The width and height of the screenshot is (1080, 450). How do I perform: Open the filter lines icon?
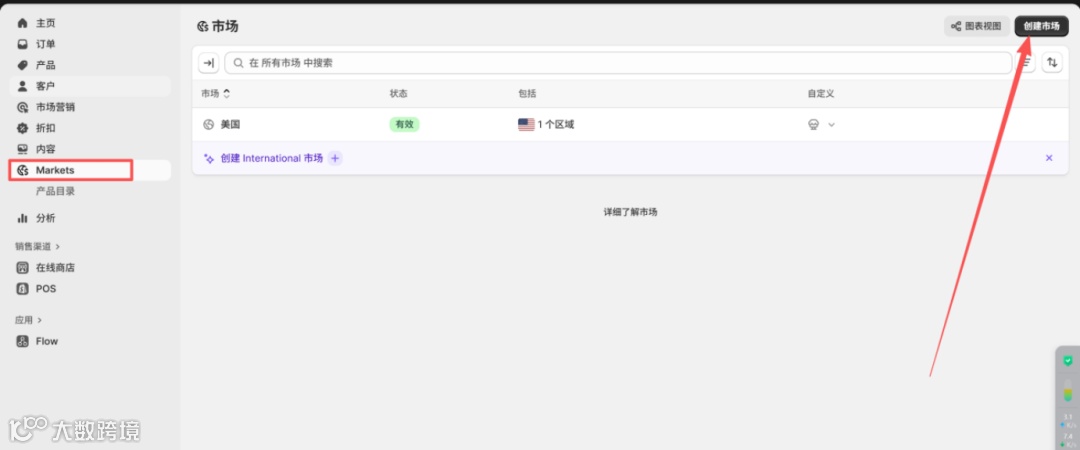[x=1026, y=63]
